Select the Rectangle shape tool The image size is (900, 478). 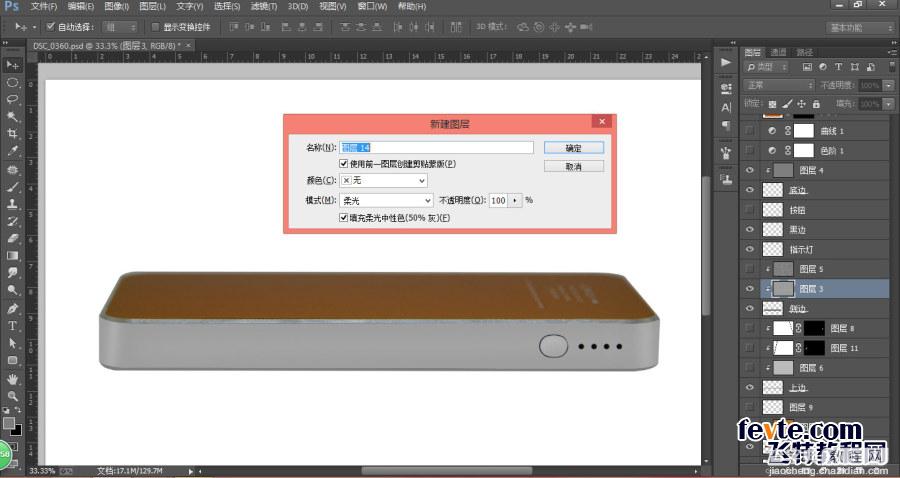(x=12, y=360)
